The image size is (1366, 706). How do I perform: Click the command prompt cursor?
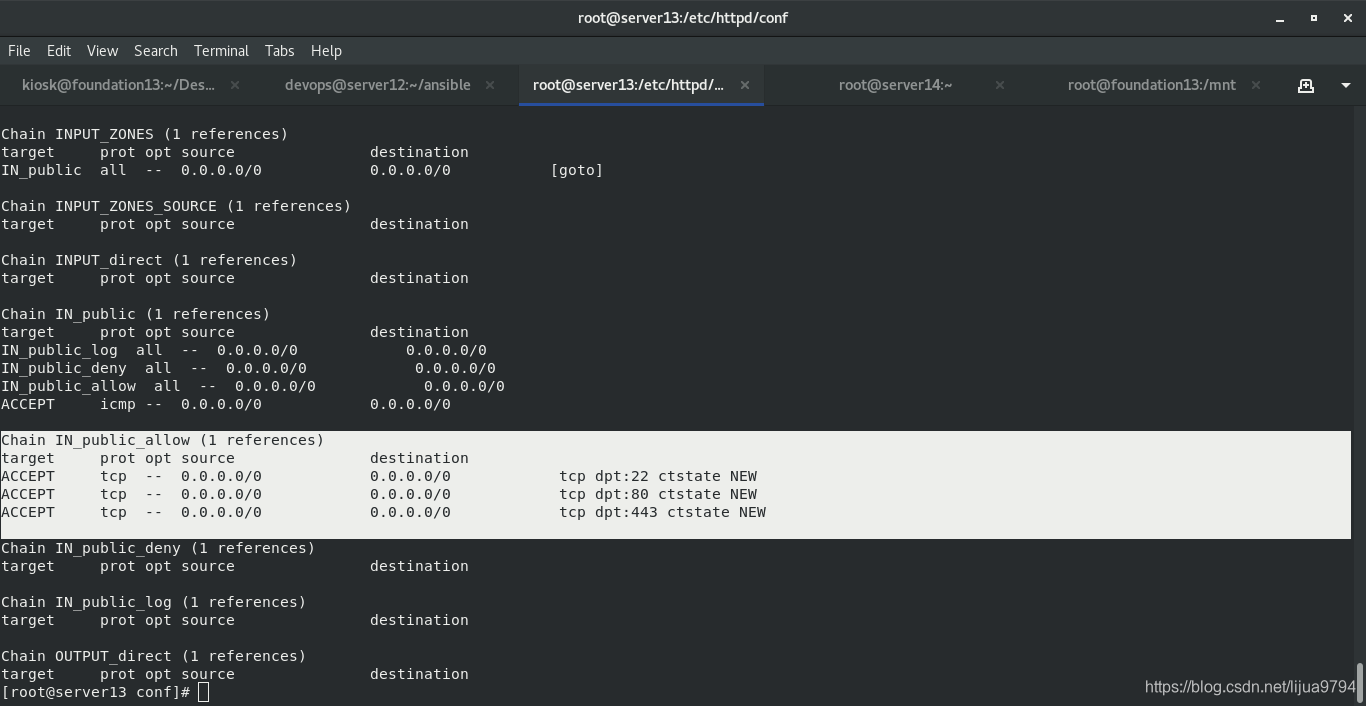click(x=203, y=692)
